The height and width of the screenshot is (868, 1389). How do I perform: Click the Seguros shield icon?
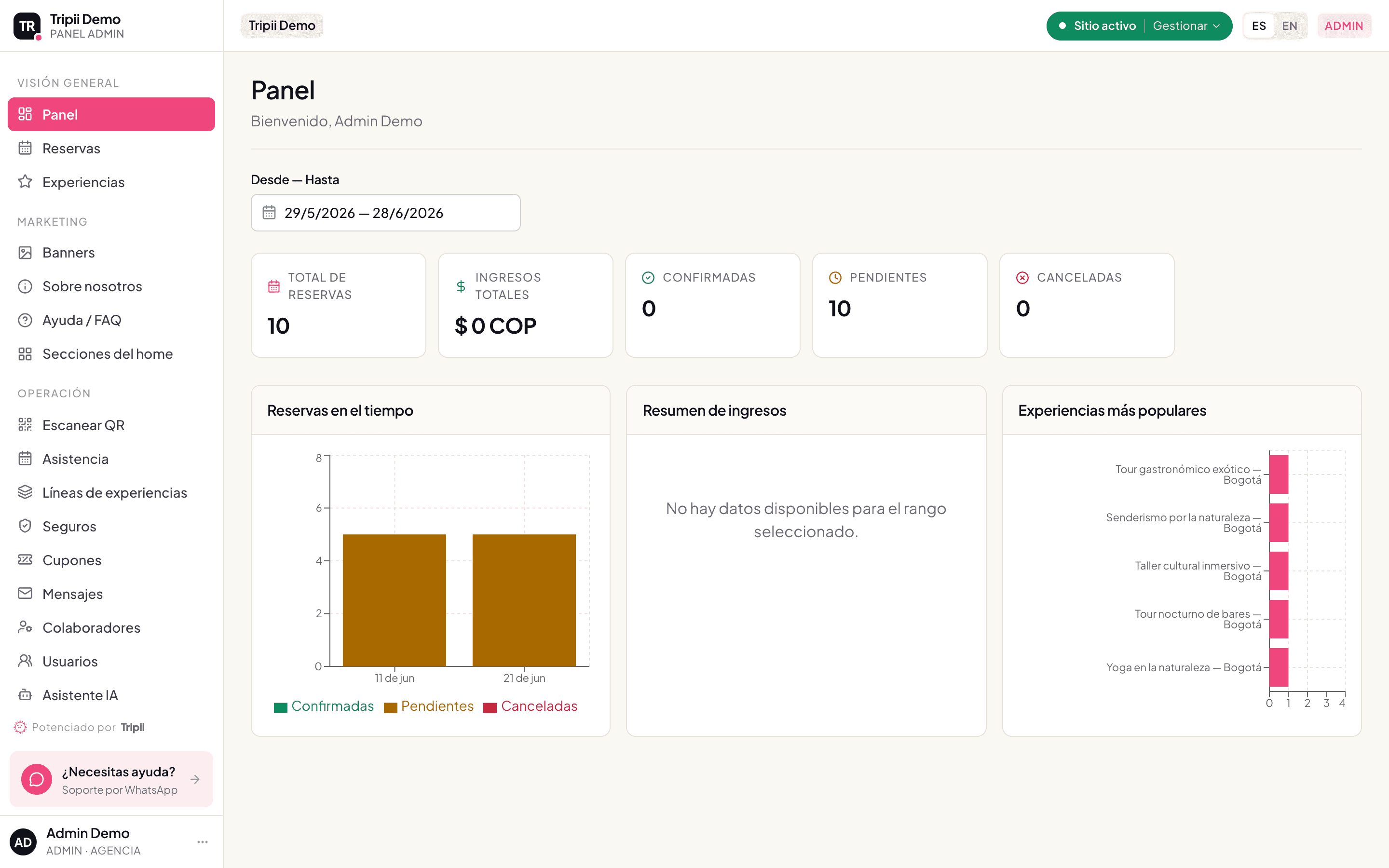pyautogui.click(x=25, y=526)
